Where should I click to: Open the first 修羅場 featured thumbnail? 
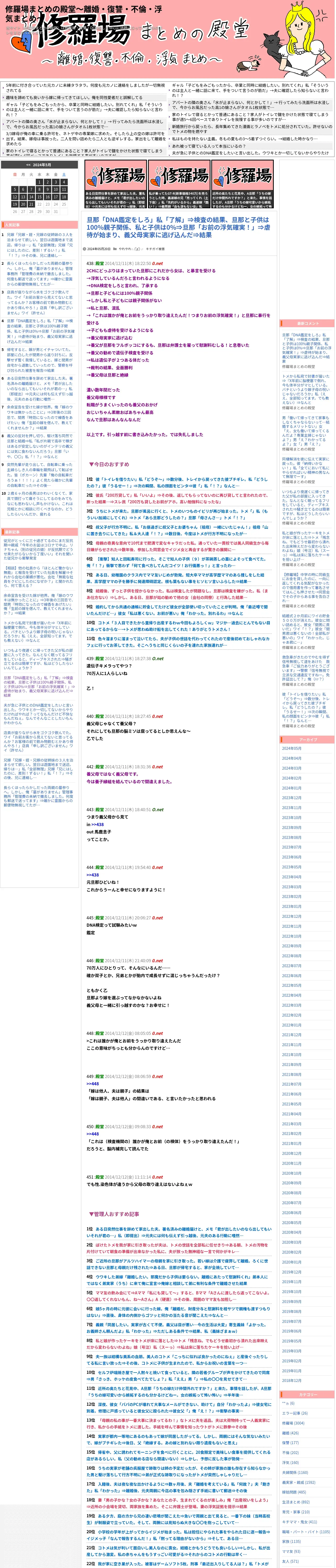pyautogui.click(x=115, y=183)
